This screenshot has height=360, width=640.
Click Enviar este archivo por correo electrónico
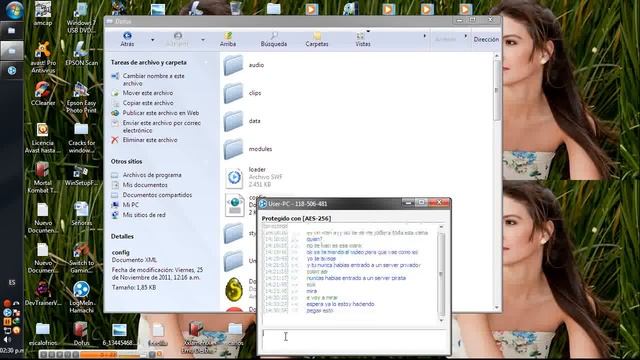[x=162, y=127]
